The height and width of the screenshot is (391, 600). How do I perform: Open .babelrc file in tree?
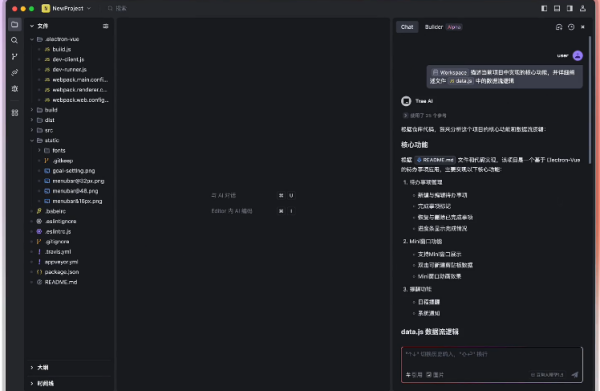(55, 211)
